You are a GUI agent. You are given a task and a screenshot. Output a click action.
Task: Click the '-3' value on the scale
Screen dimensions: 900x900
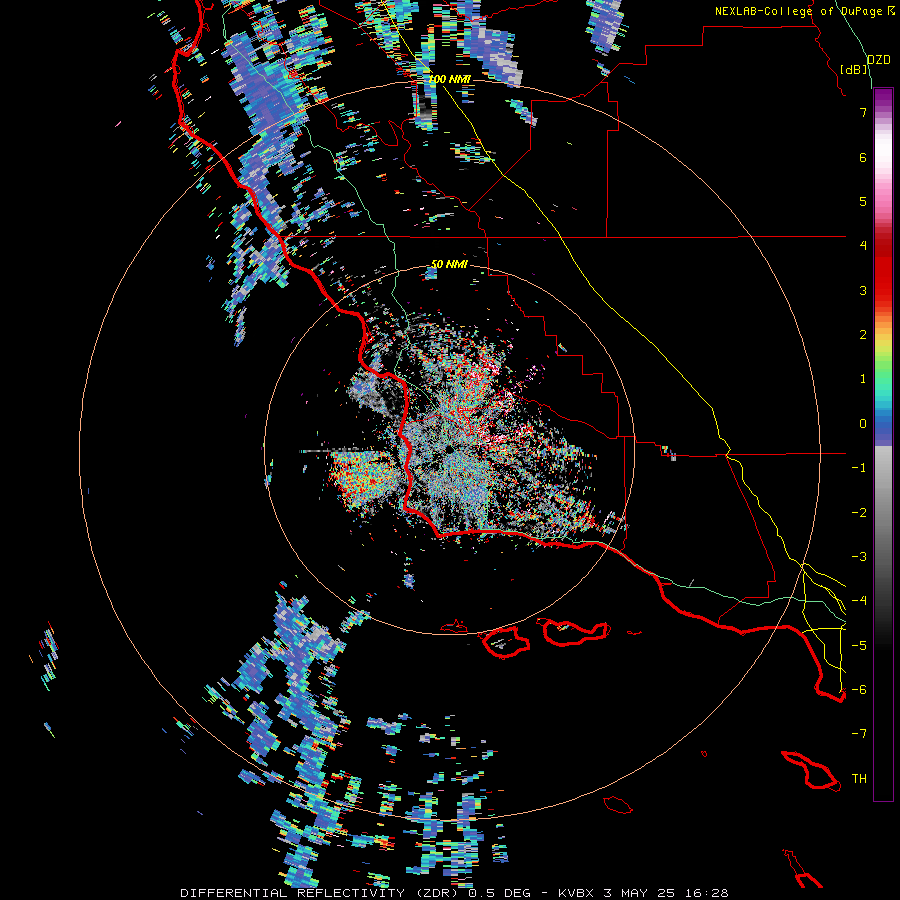(859, 557)
